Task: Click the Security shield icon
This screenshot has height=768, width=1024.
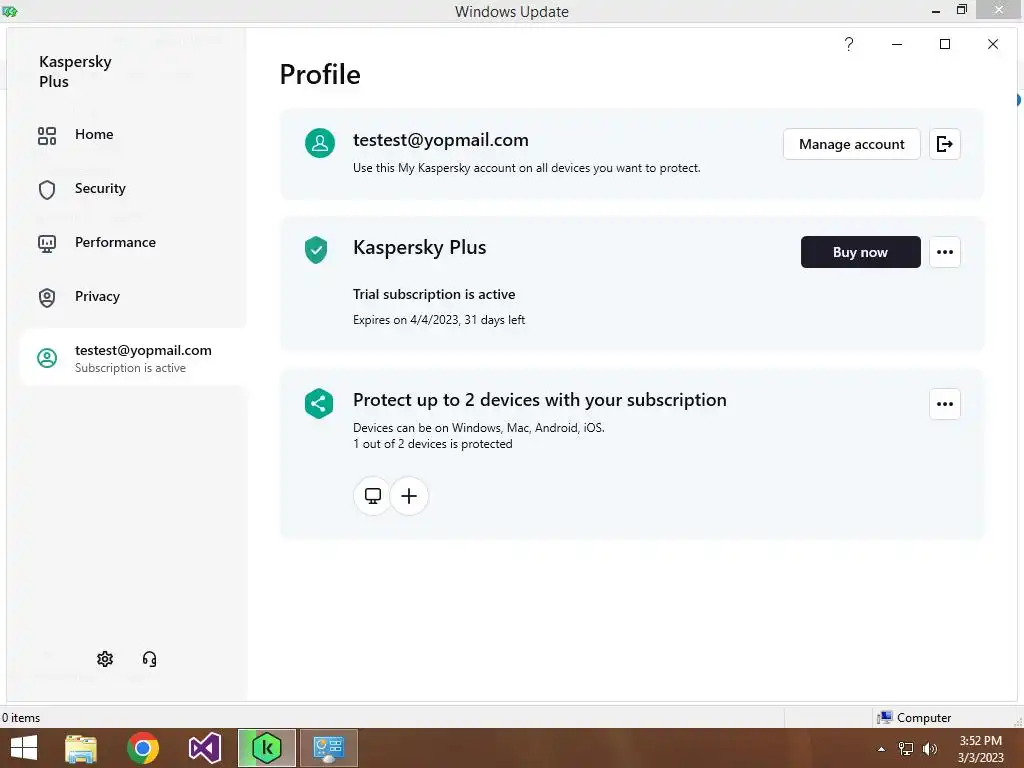Action: (47, 190)
